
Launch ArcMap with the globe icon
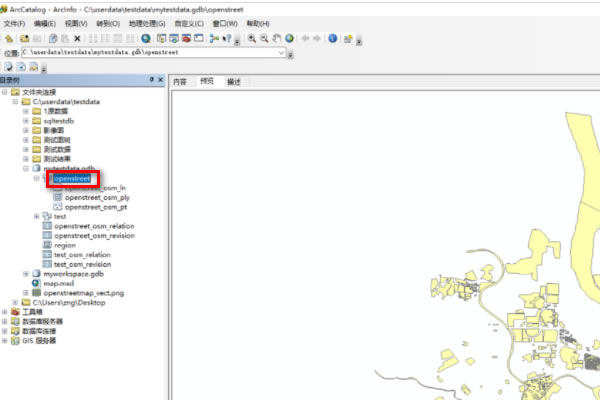[x=145, y=38]
